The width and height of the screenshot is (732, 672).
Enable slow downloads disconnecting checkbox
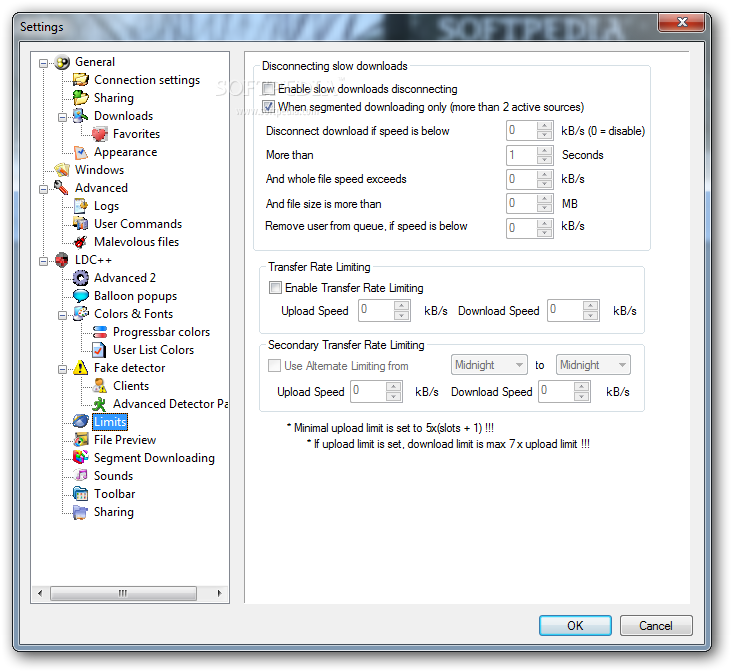268,89
